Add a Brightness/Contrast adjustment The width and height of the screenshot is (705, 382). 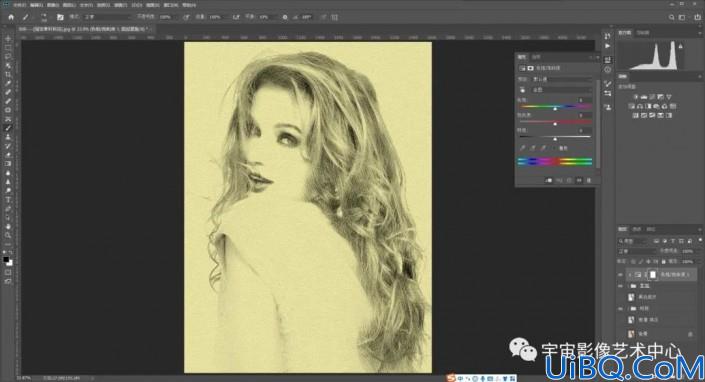[x=635, y=97]
